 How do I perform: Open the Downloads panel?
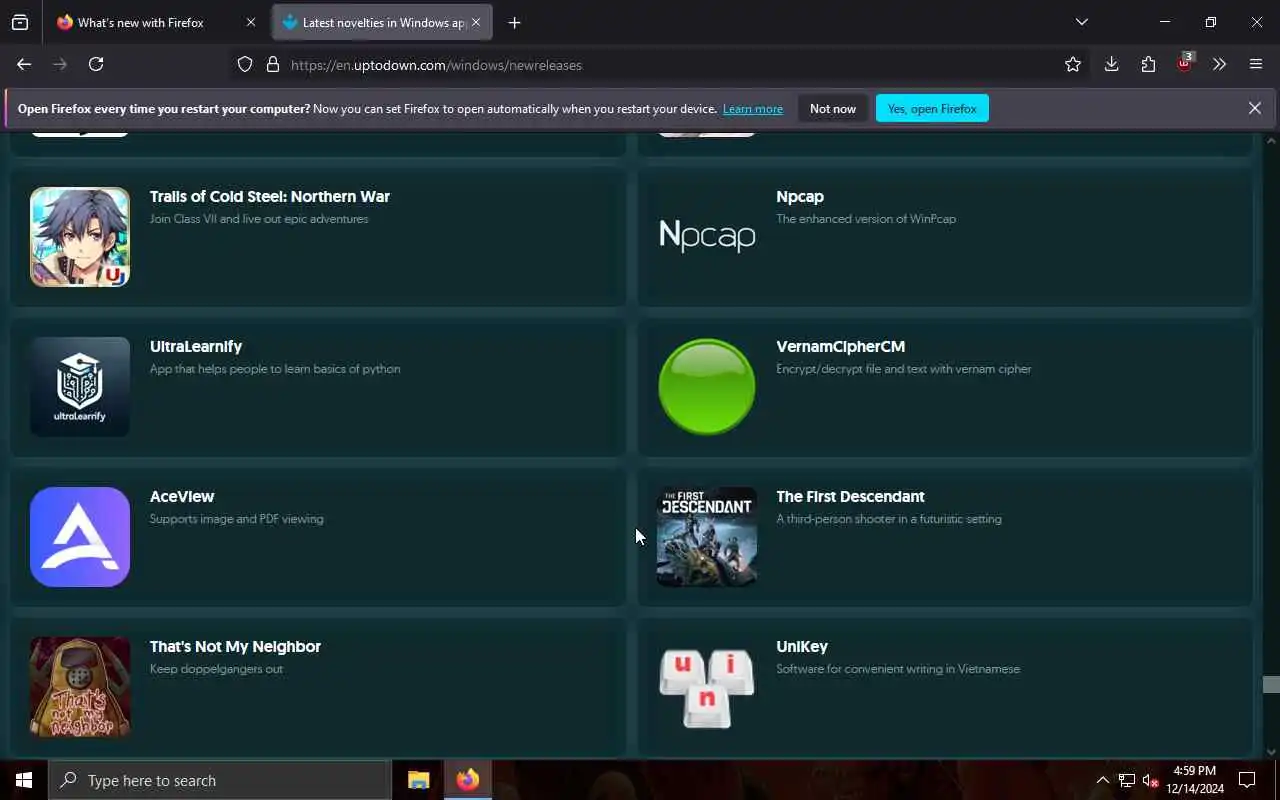[1111, 64]
